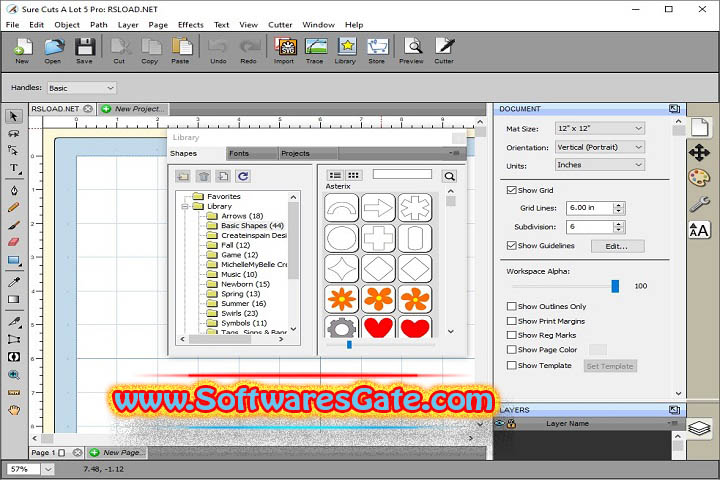Open the Path menu
Viewport: 720px width, 480px height.
pos(99,25)
